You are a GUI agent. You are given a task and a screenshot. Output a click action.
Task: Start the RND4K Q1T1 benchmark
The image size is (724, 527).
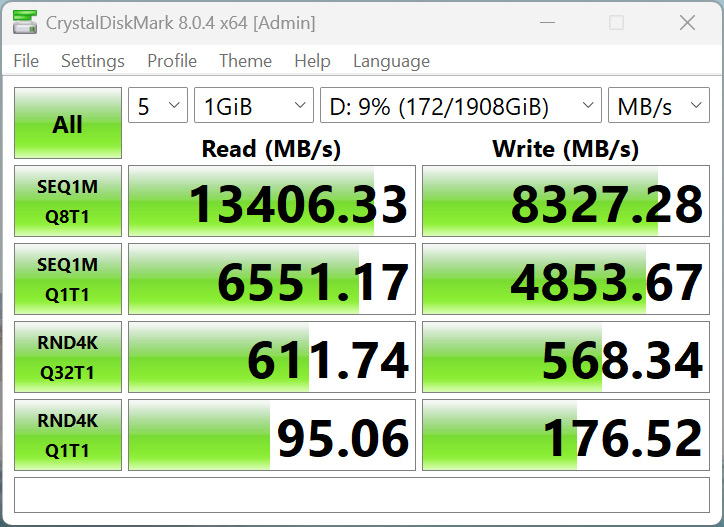click(68, 437)
